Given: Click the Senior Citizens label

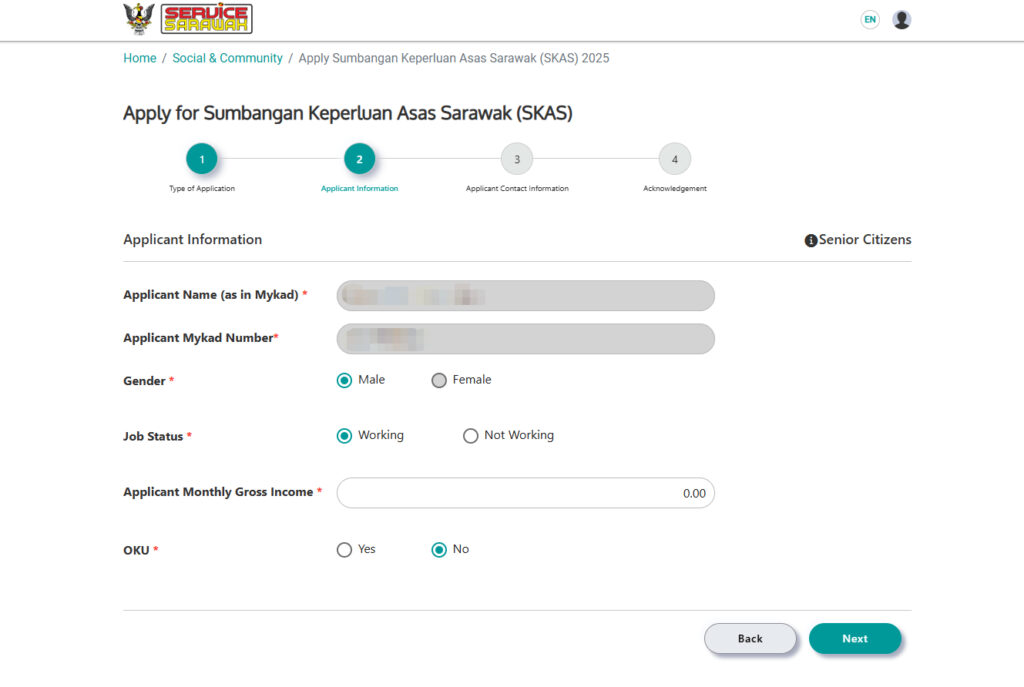Looking at the screenshot, I should [865, 240].
